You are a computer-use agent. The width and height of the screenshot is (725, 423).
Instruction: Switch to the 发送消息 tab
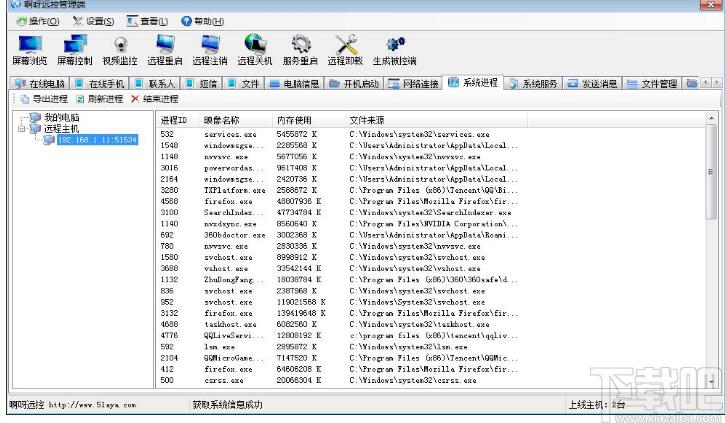[x=593, y=84]
